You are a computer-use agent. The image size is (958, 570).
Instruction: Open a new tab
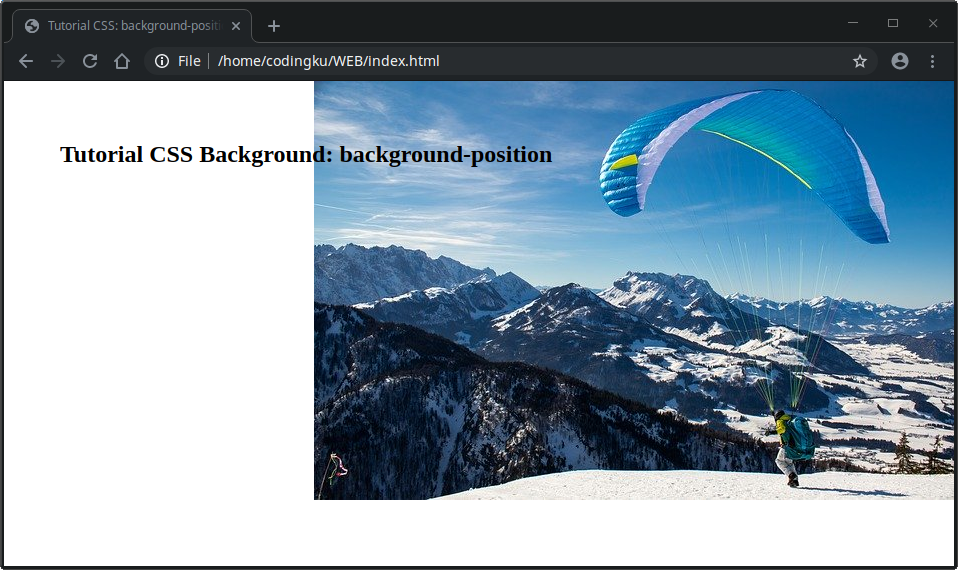click(274, 26)
